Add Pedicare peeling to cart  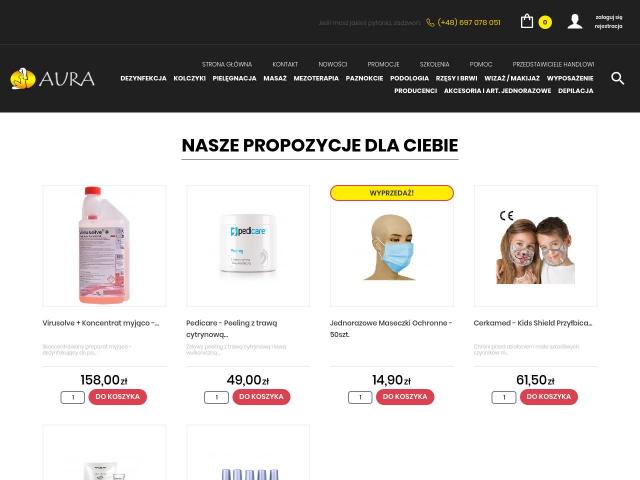pos(261,397)
